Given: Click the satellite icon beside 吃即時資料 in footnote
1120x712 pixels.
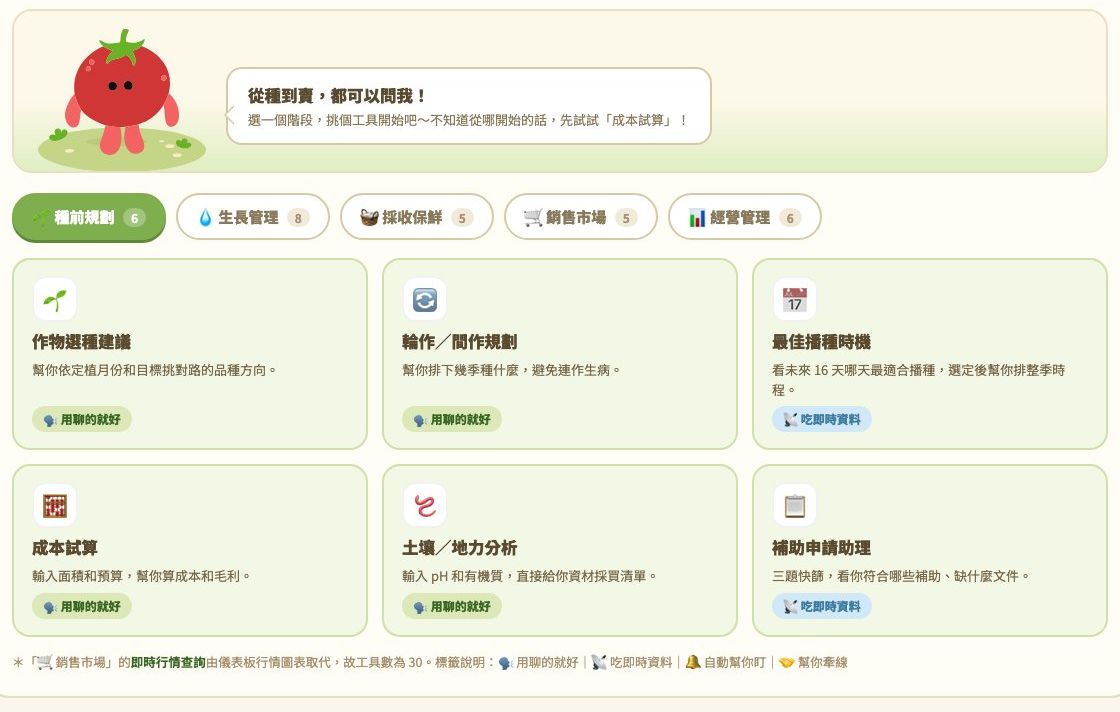Looking at the screenshot, I should (x=599, y=662).
